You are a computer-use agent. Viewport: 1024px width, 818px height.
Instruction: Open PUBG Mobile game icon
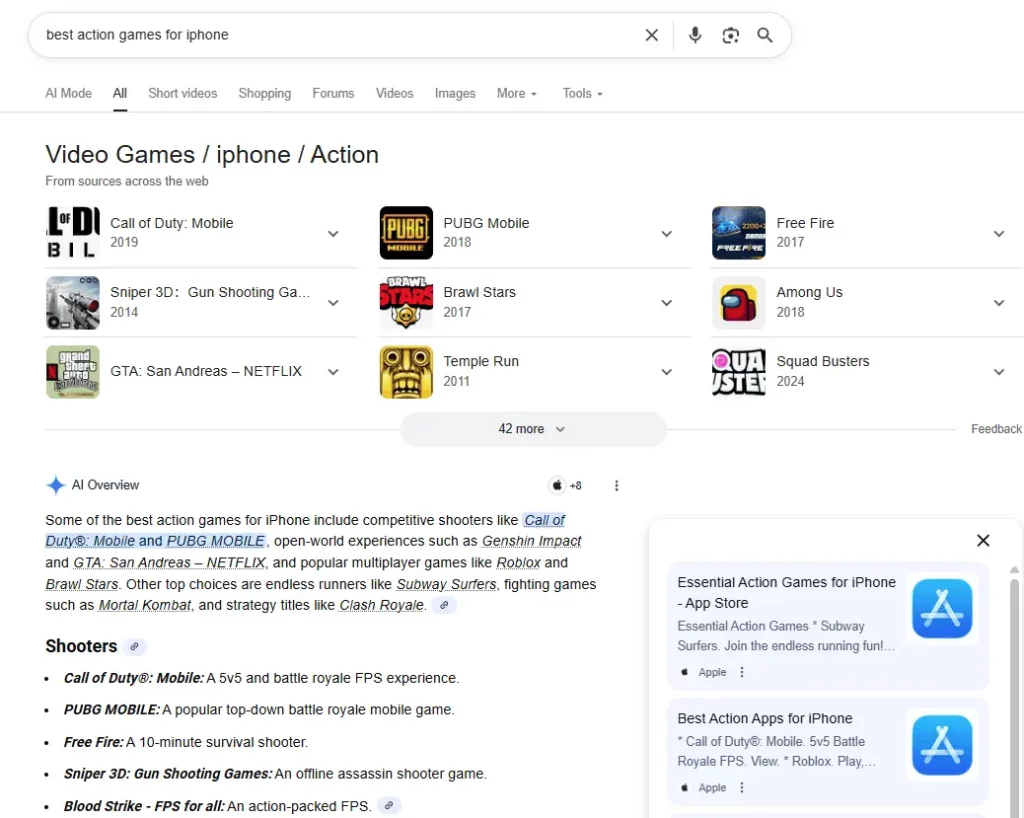(x=406, y=233)
